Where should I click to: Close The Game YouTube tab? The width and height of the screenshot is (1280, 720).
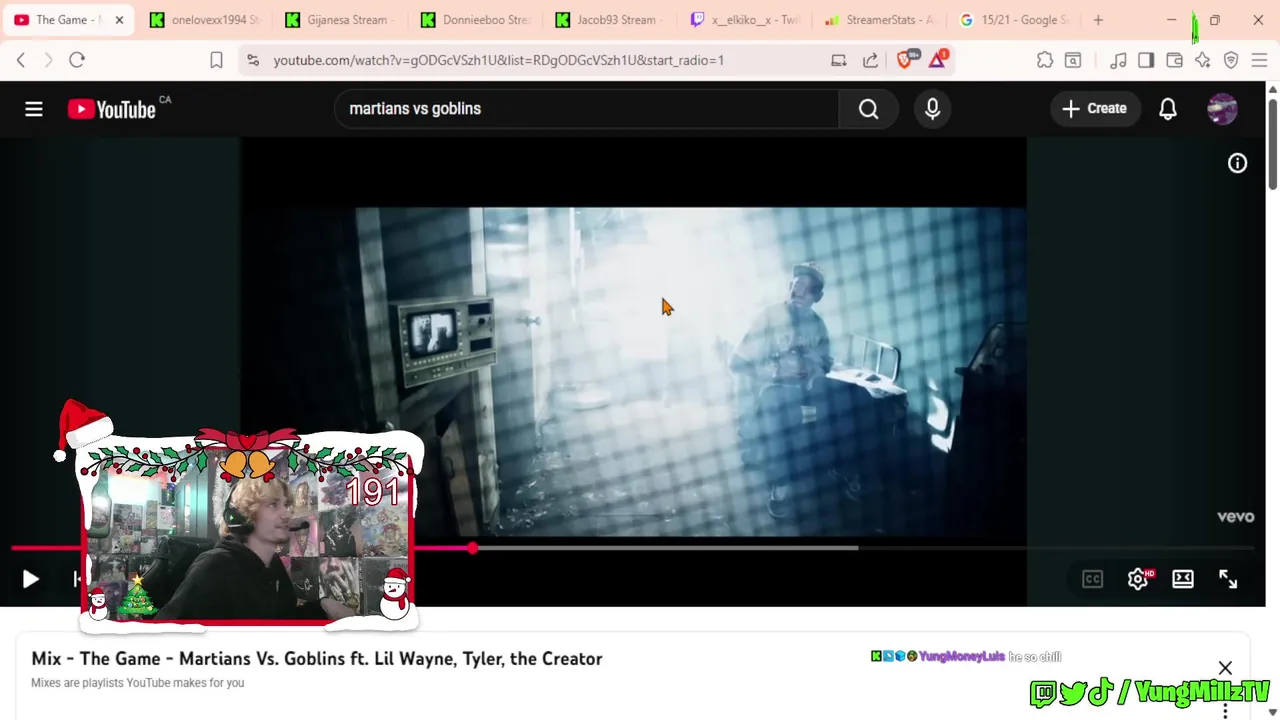(119, 20)
